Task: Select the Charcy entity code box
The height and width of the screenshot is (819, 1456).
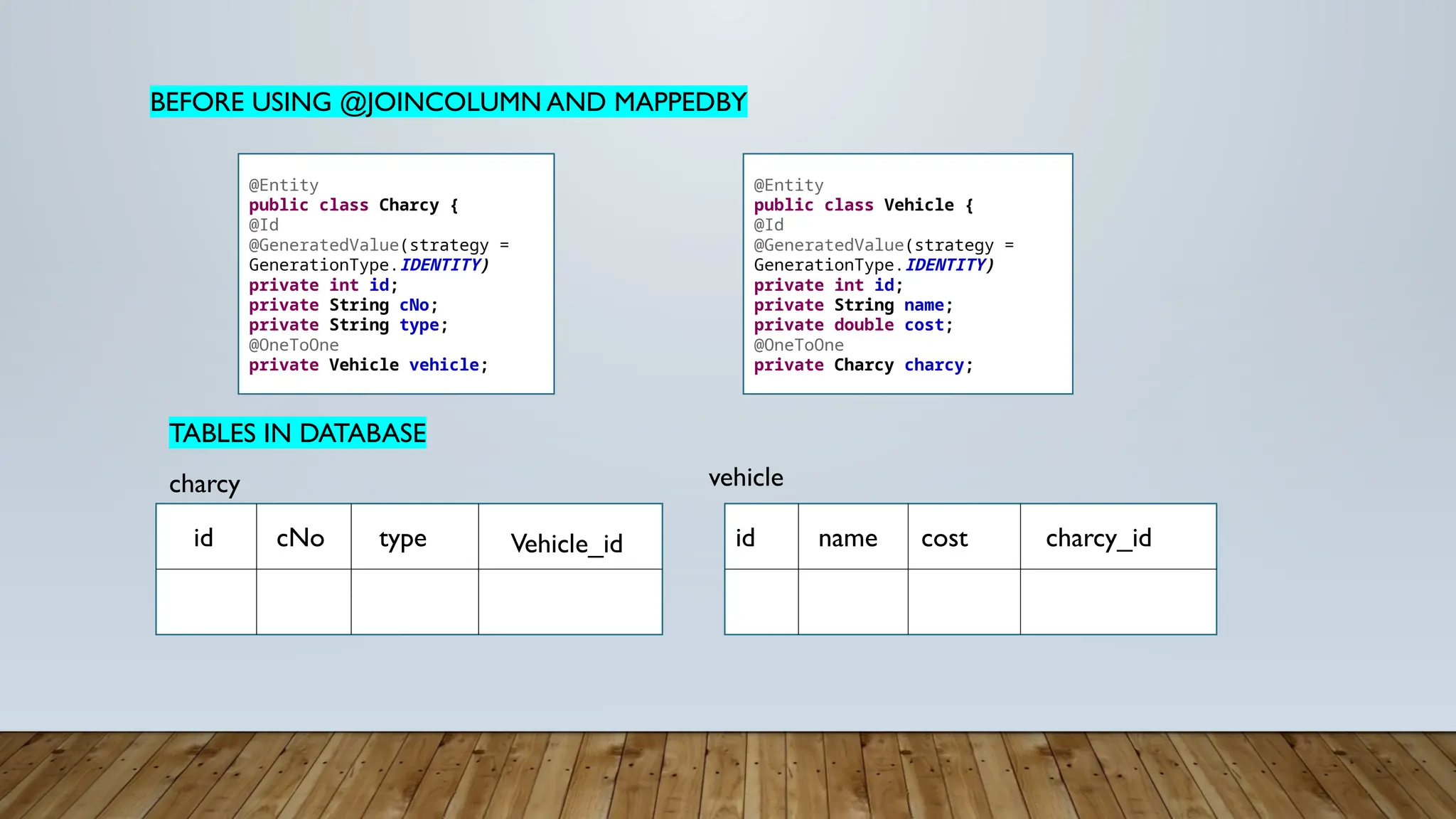Action: 396,274
